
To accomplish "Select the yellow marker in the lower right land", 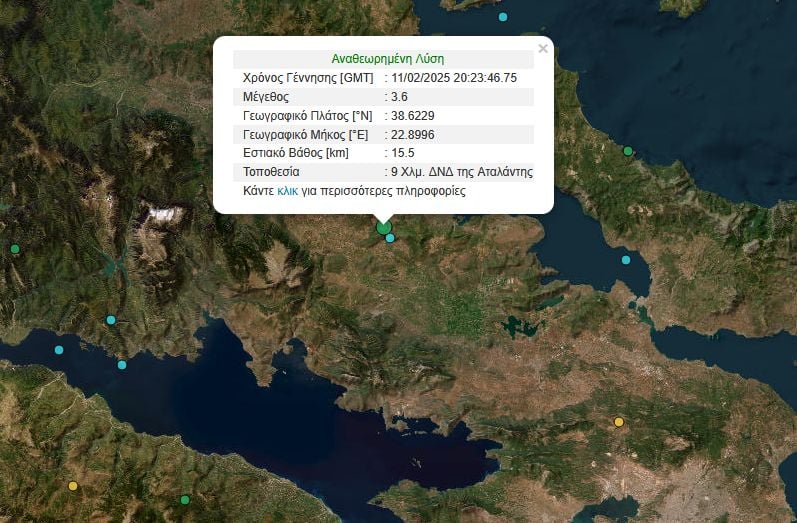I will (x=619, y=422).
